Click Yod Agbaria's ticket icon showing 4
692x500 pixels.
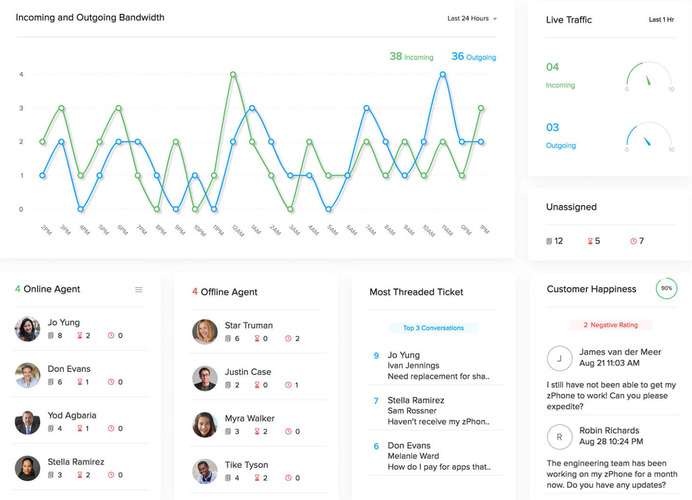[51, 429]
